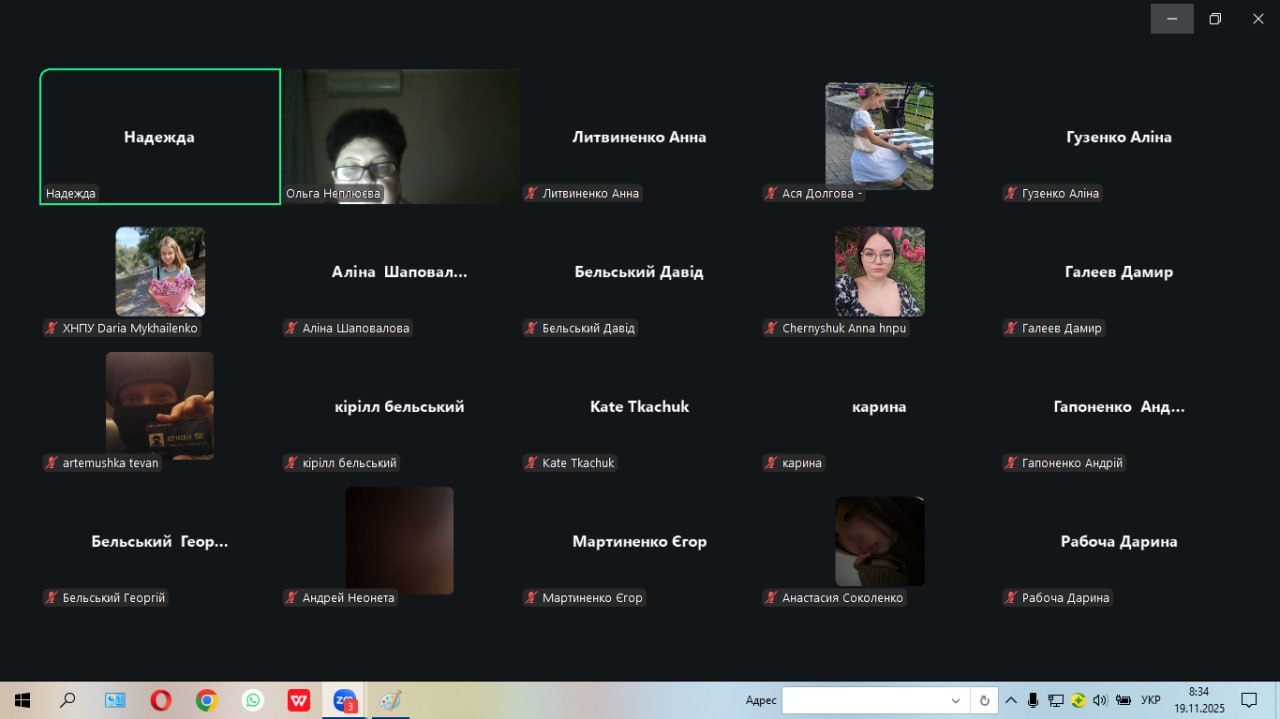Image resolution: width=1280 pixels, height=719 pixels.
Task: Click the muted mic icon for Kate Tkachuk
Action: pos(532,463)
